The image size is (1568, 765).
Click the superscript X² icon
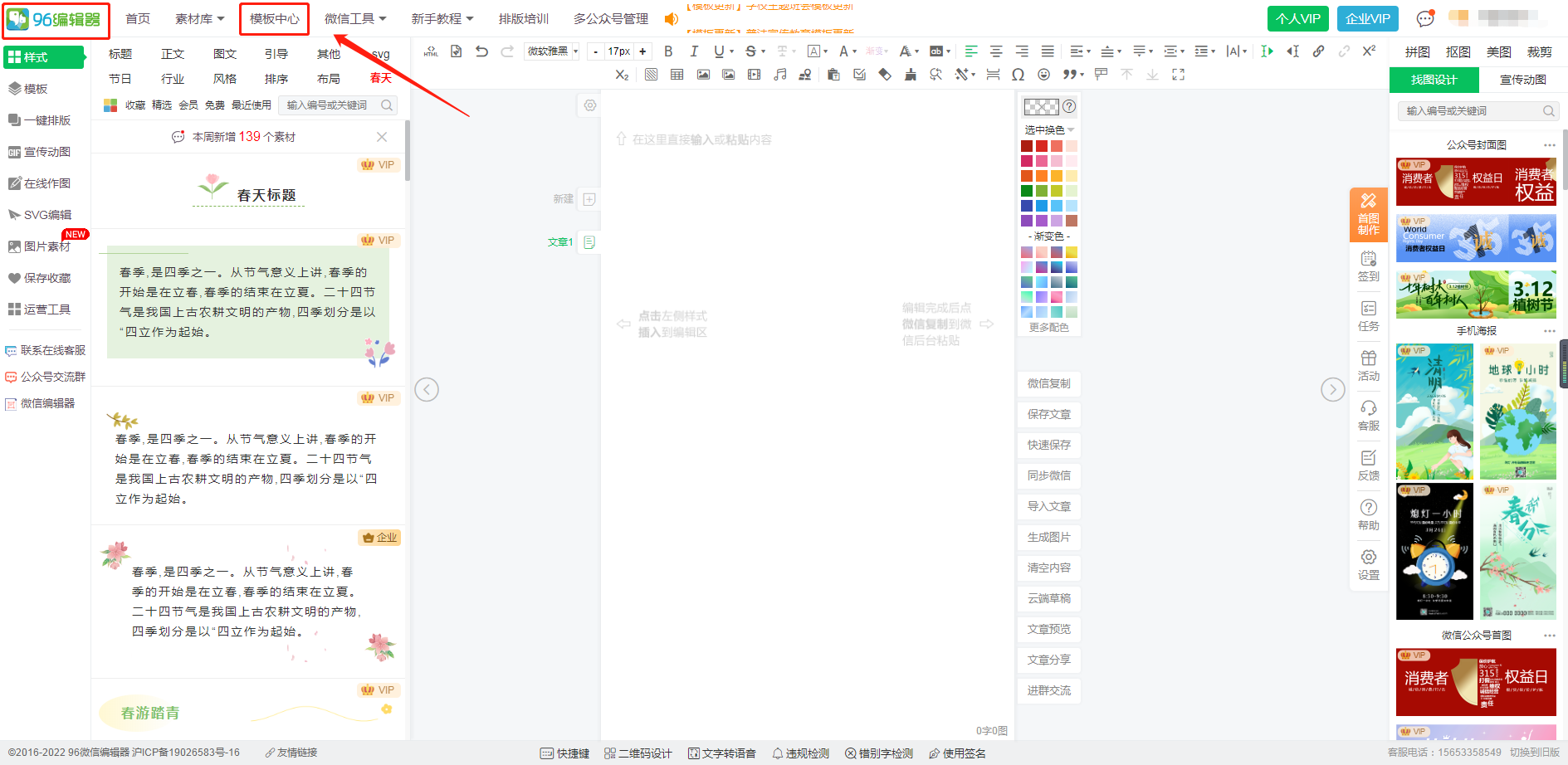coord(1370,51)
